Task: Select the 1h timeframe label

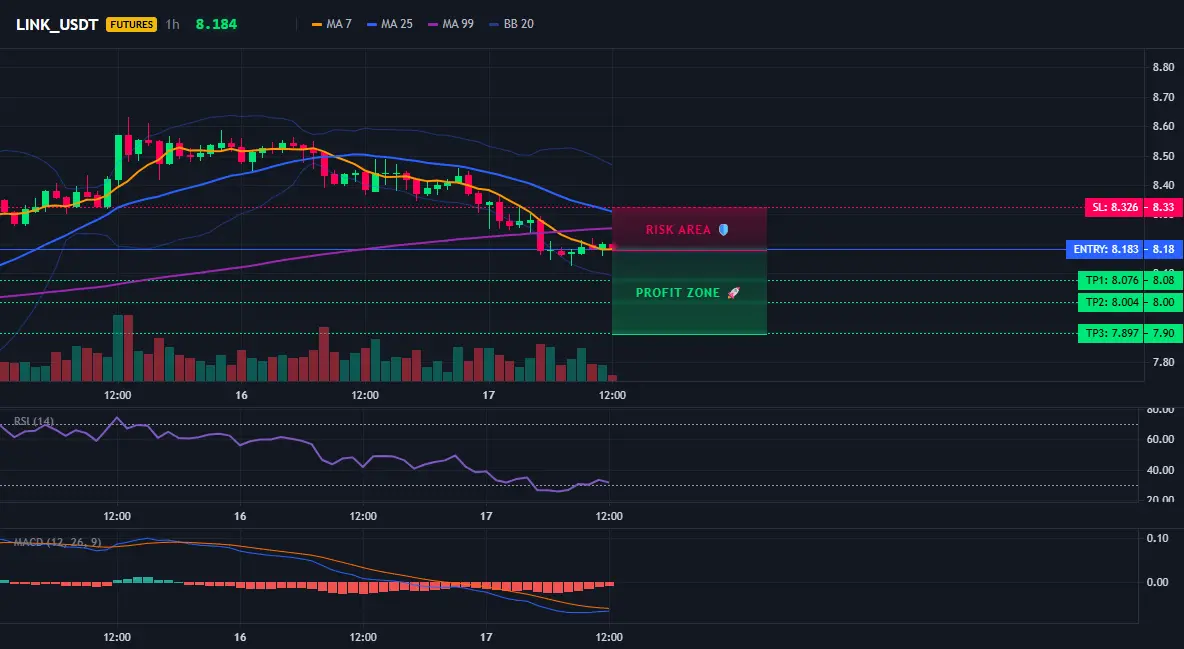Action: tap(172, 24)
